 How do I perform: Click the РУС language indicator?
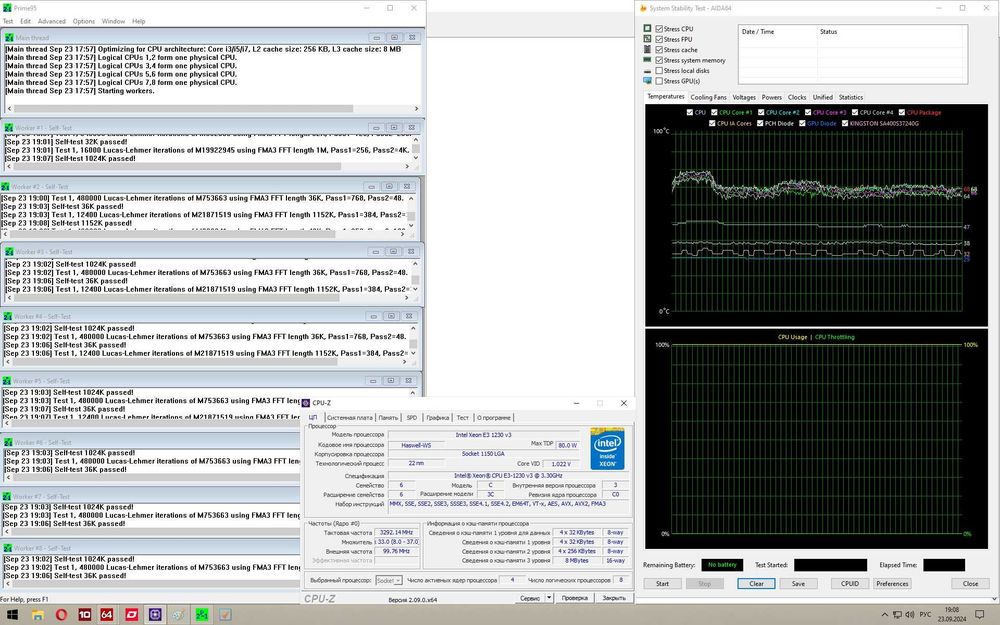coord(925,615)
